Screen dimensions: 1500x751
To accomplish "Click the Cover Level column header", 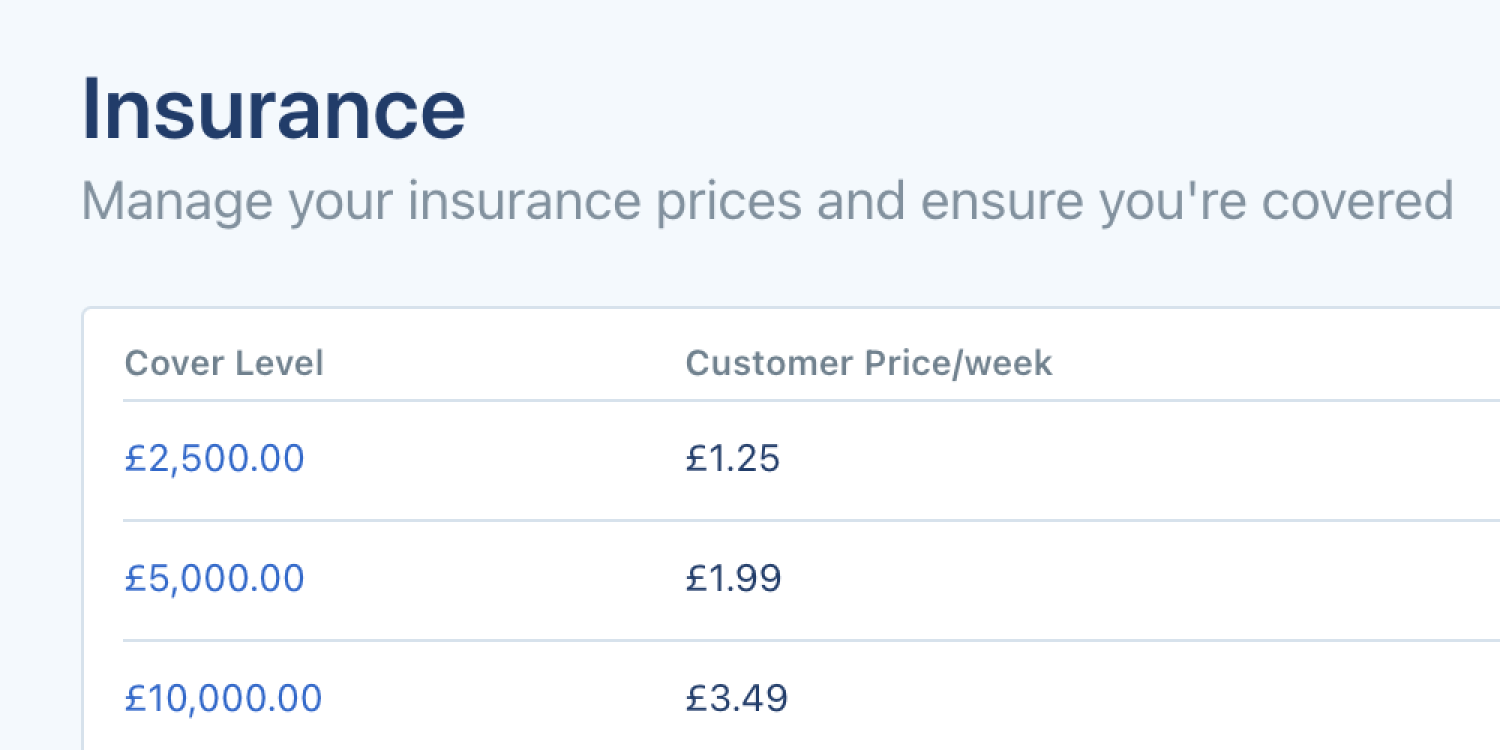I will tap(224, 363).
